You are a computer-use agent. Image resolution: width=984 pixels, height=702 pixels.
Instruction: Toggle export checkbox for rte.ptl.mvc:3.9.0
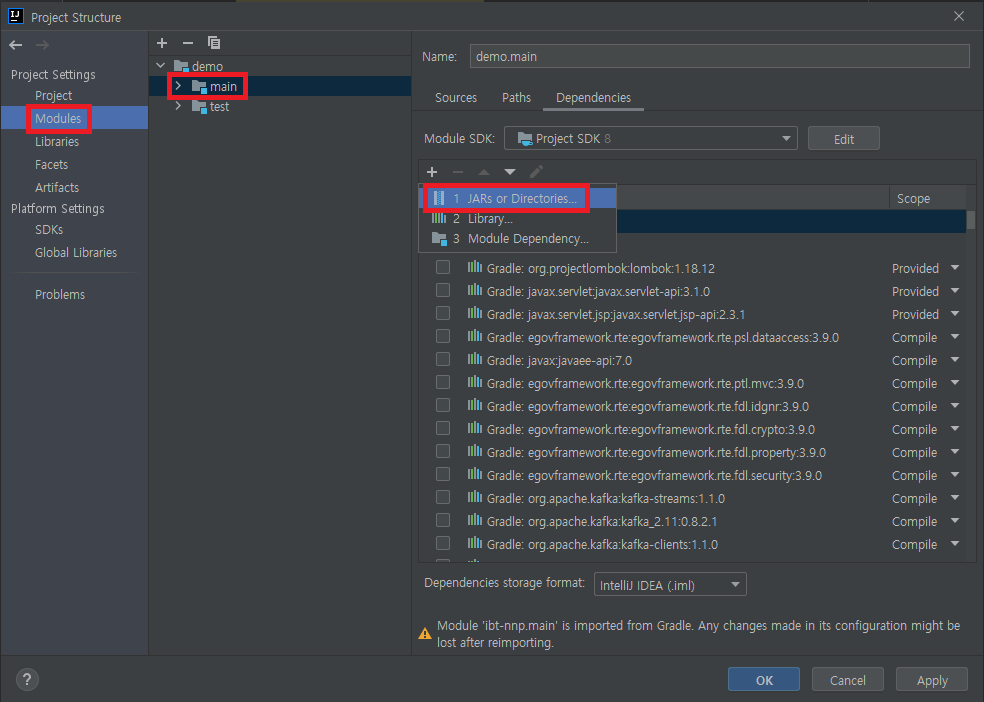pos(443,382)
